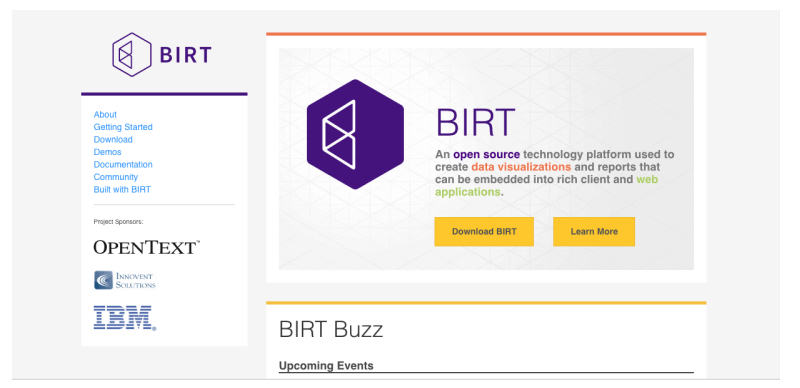
Task: Click the small BIRT hexagon logo icon
Action: (132, 55)
